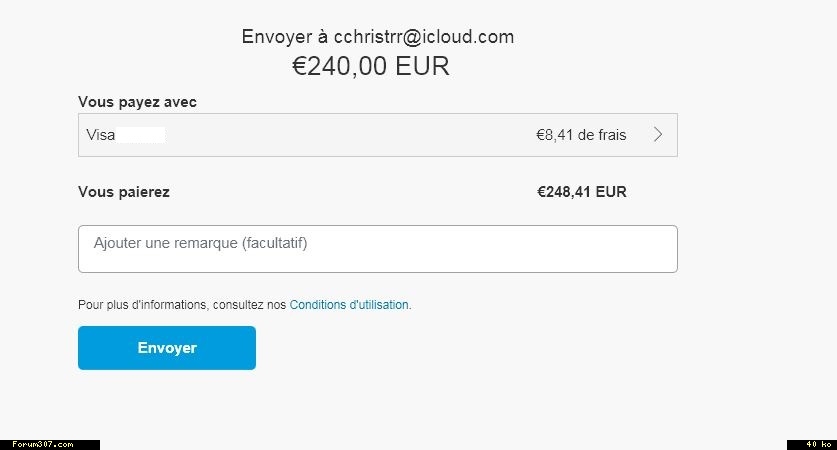Click EUR in the €248,41 total
Viewport: 837px width, 450px height.
(x=611, y=192)
